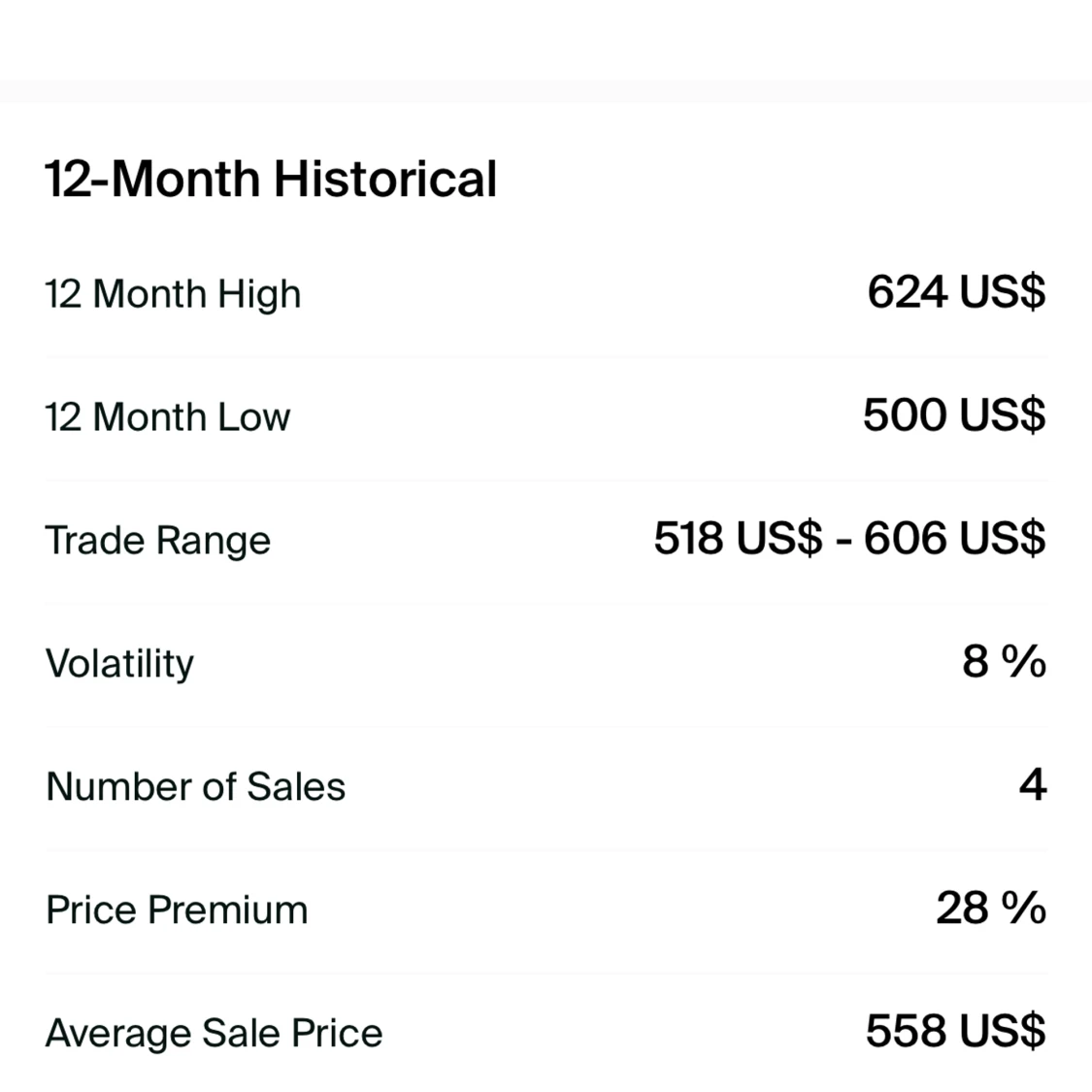Select the "Volatility" label
Viewport: 1092px width, 1092px height.
tap(119, 663)
